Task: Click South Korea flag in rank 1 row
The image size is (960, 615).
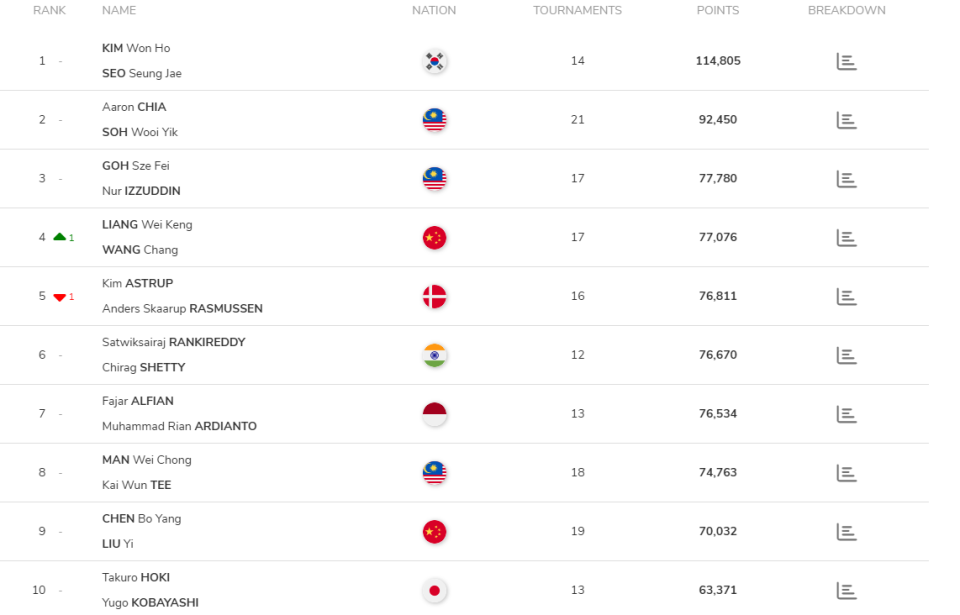Action: pos(434,62)
